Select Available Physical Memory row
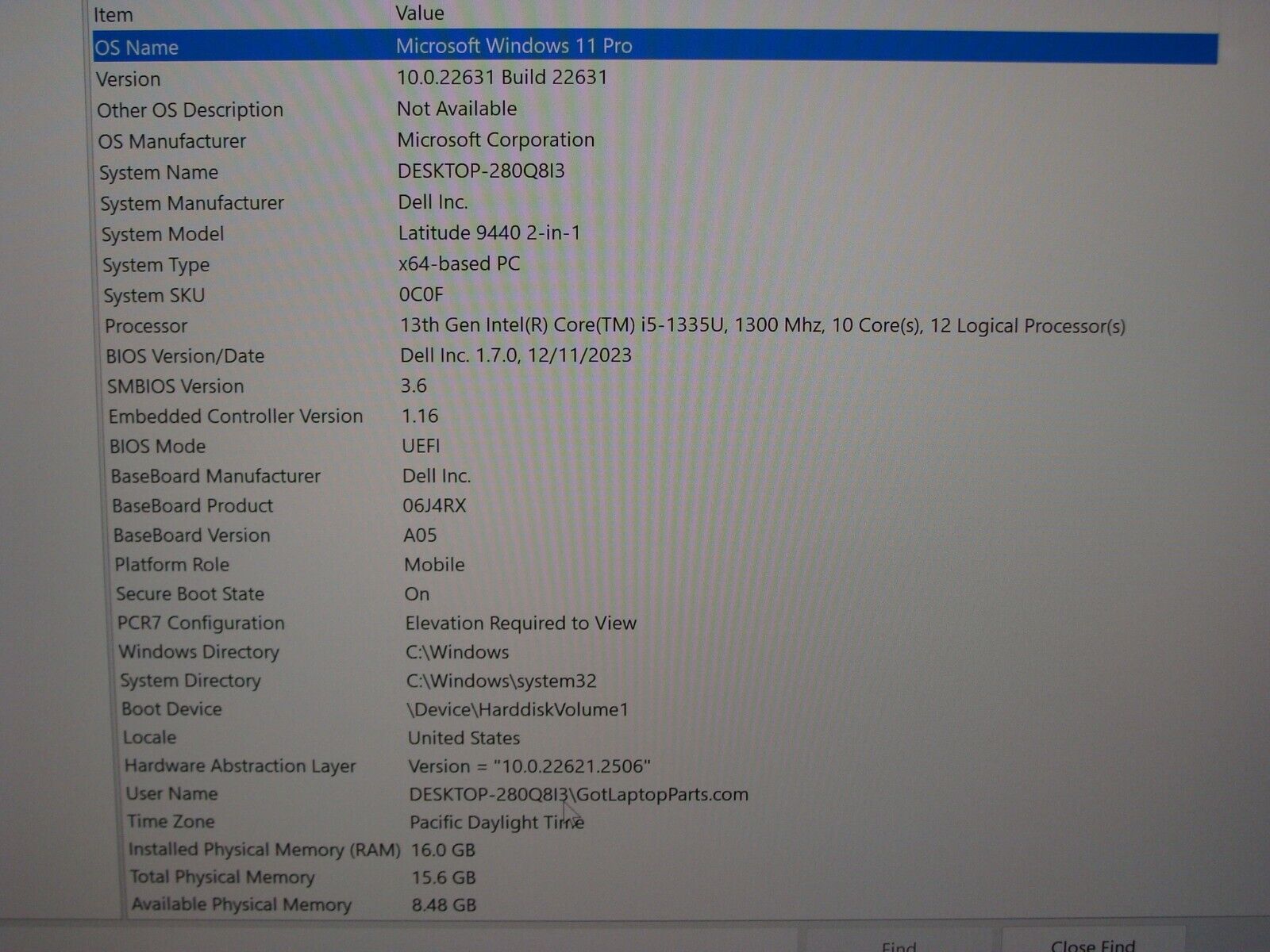Image resolution: width=1270 pixels, height=952 pixels. pyautogui.click(x=241, y=905)
